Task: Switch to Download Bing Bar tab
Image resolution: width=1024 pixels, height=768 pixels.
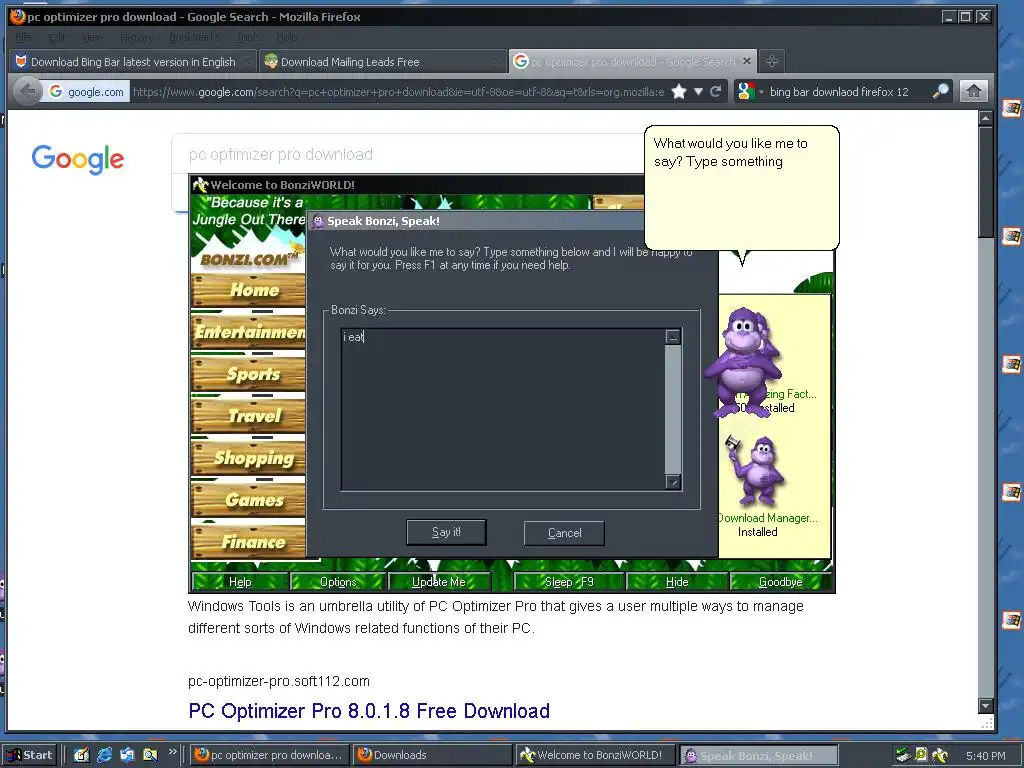Action: point(133,62)
